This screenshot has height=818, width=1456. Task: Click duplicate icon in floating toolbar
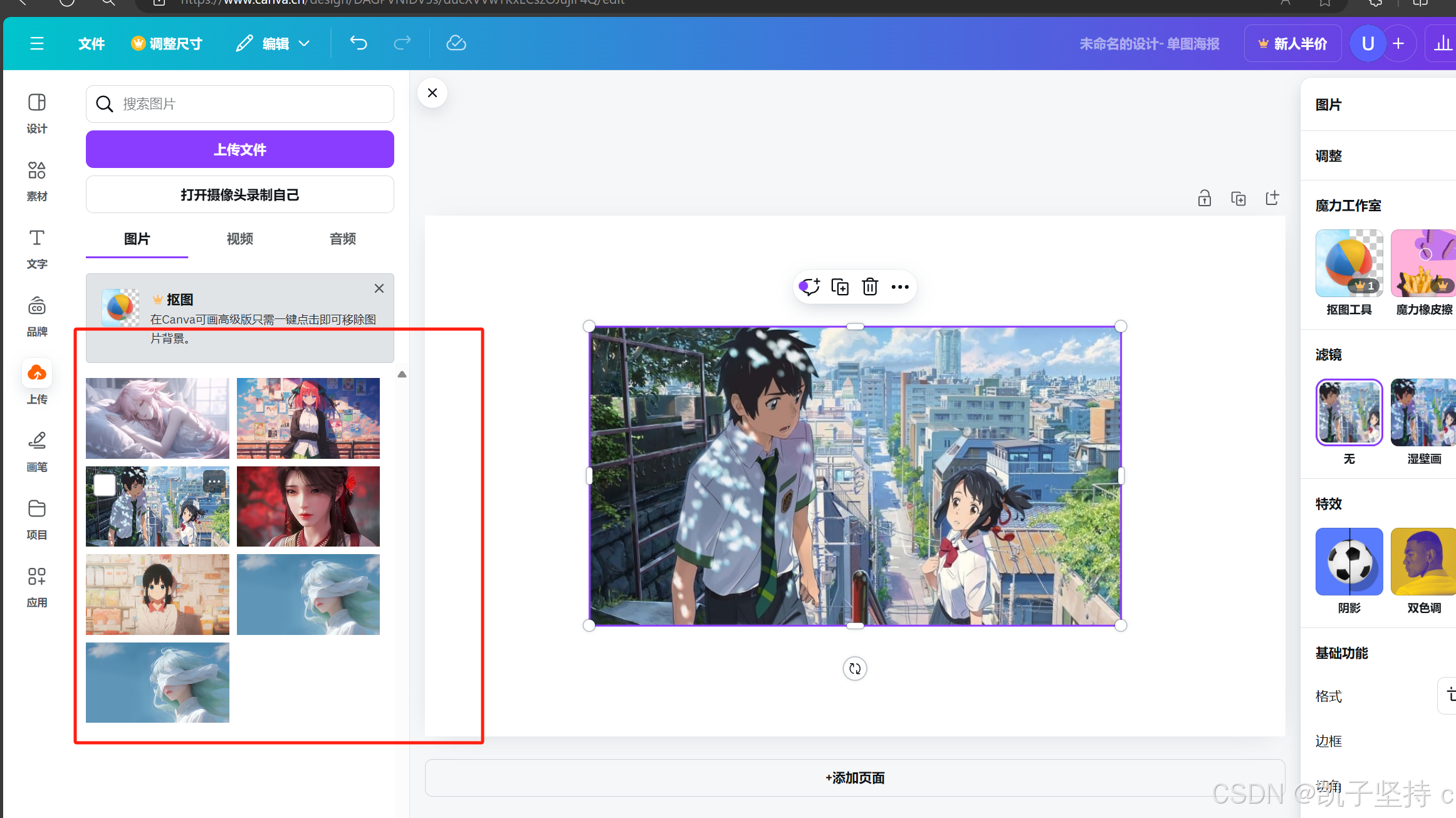coord(839,287)
